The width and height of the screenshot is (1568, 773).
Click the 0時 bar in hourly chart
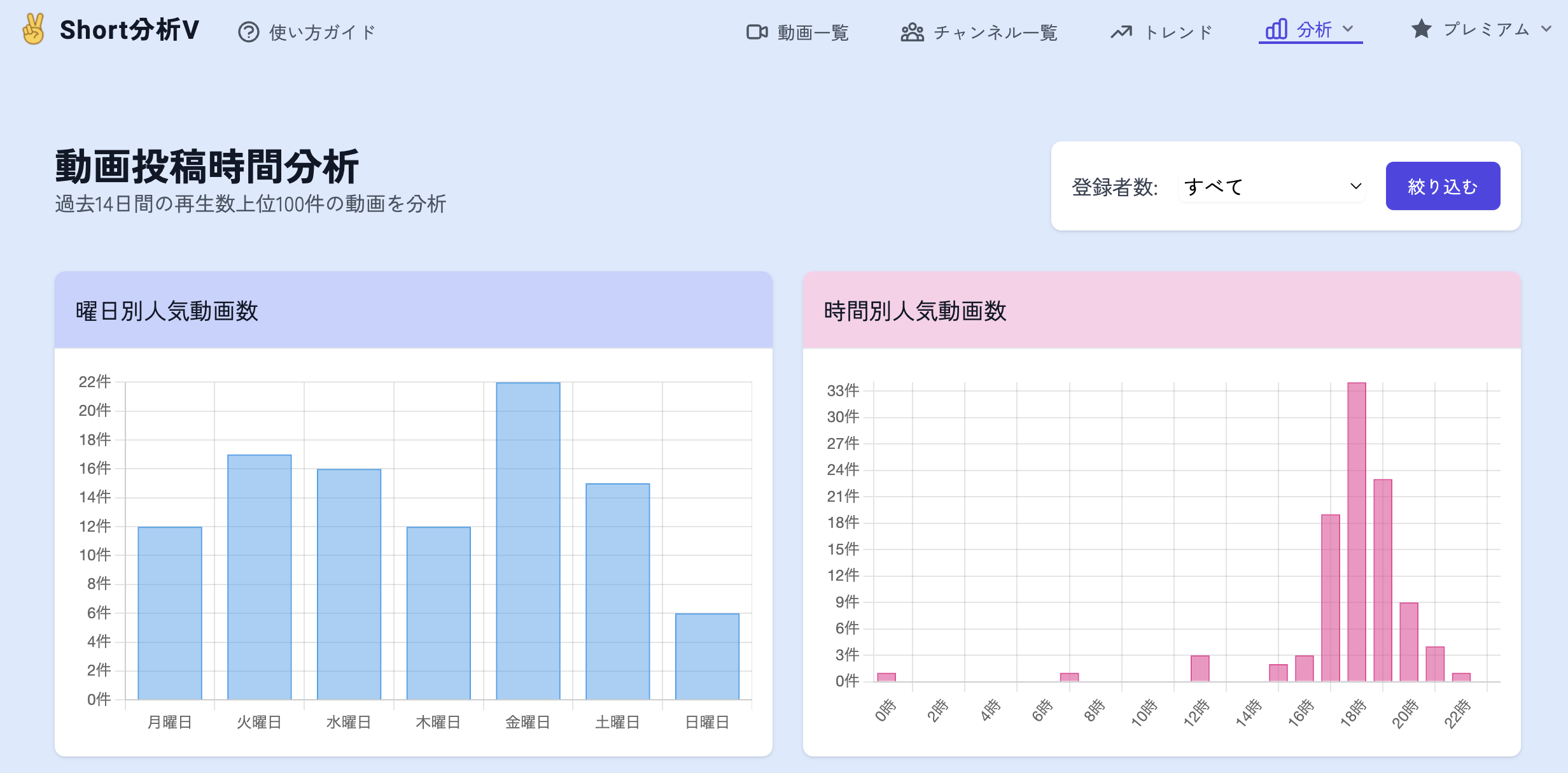[x=886, y=677]
